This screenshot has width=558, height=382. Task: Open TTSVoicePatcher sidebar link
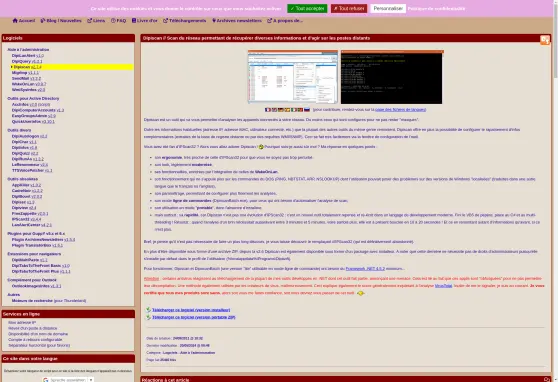(32, 170)
